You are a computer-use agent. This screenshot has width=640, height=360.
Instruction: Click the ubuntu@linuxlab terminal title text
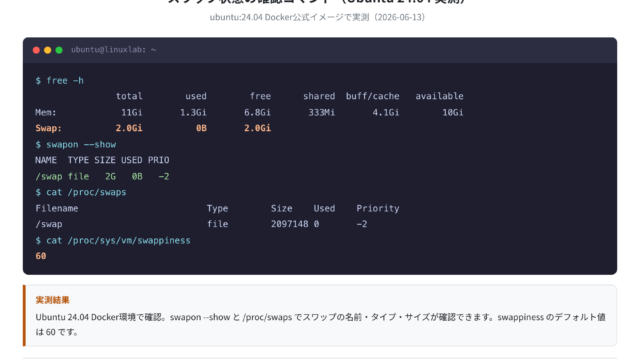coord(113,50)
